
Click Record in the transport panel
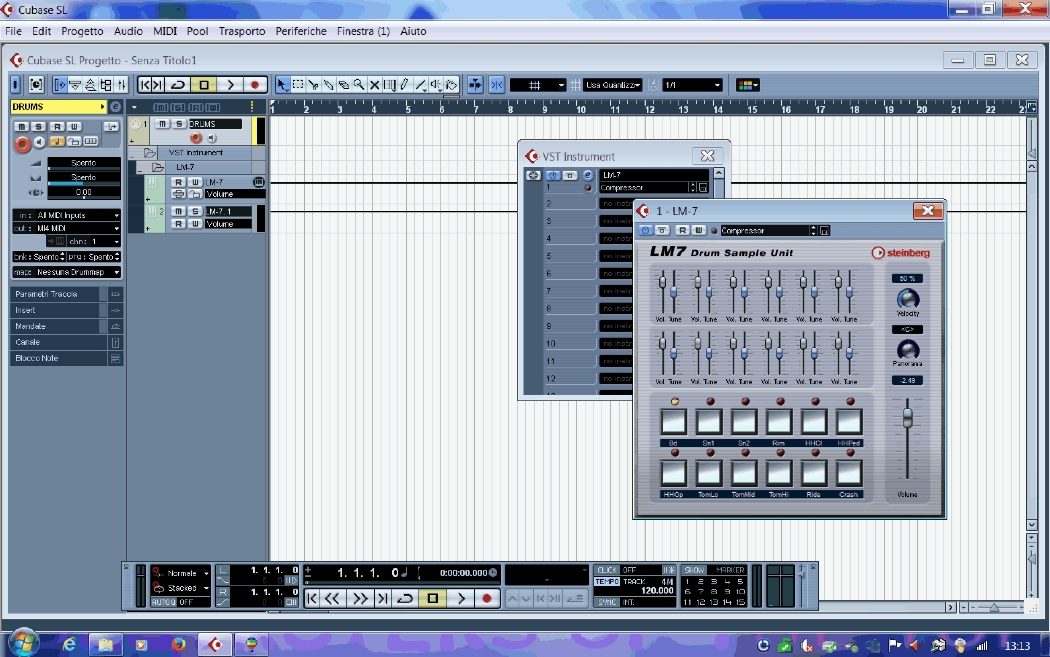coord(487,598)
